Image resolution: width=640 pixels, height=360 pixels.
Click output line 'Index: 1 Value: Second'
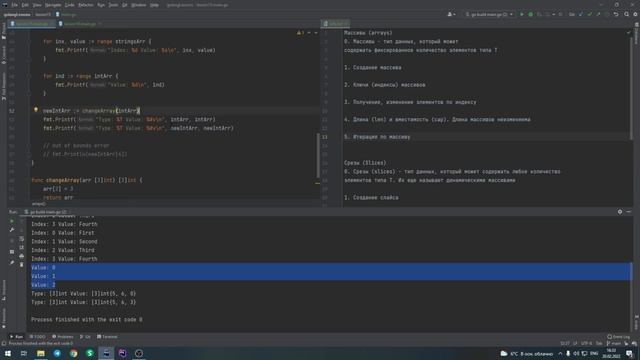pos(64,242)
